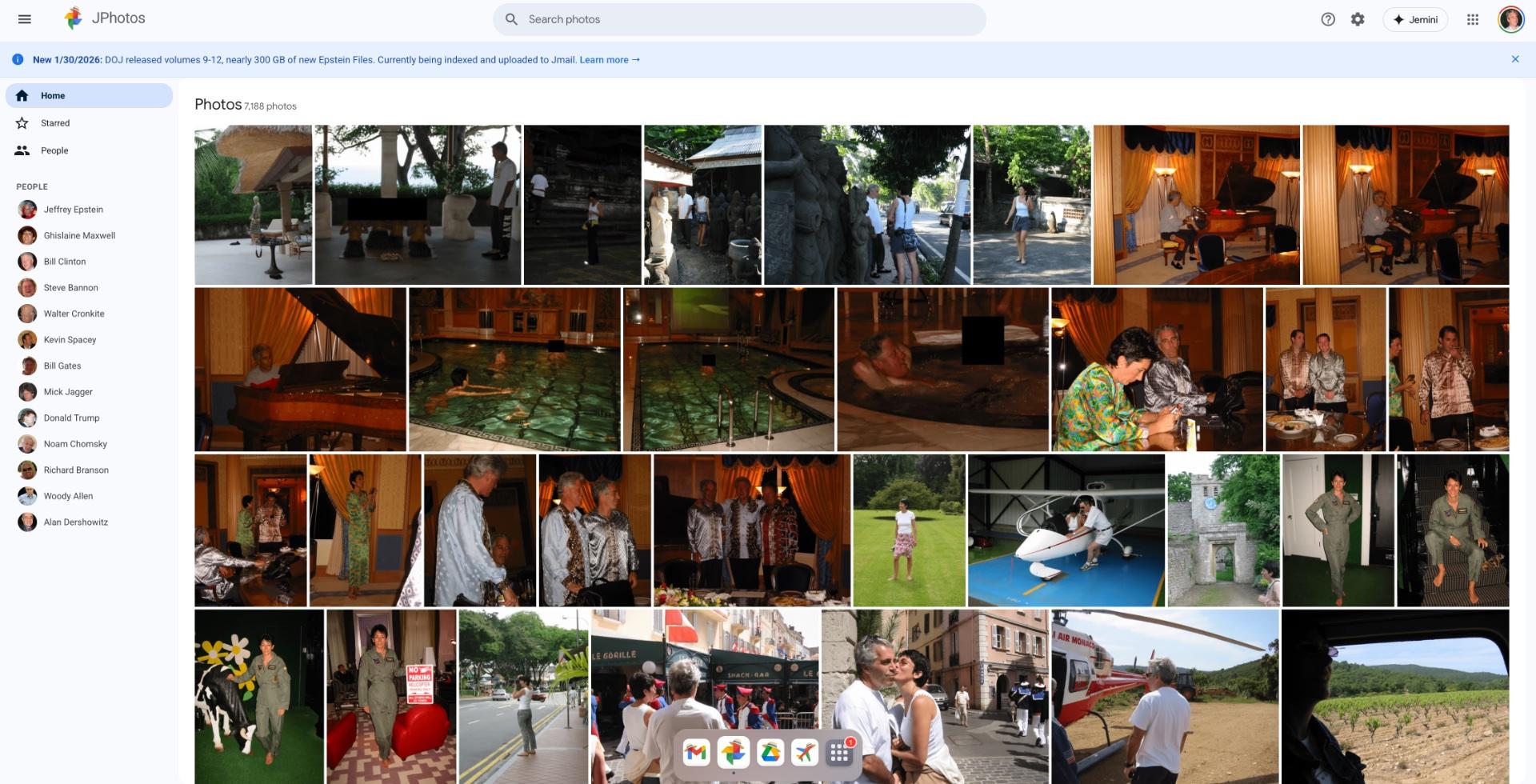Click the magnifying glass search icon
The height and width of the screenshot is (784, 1536).
512,19
